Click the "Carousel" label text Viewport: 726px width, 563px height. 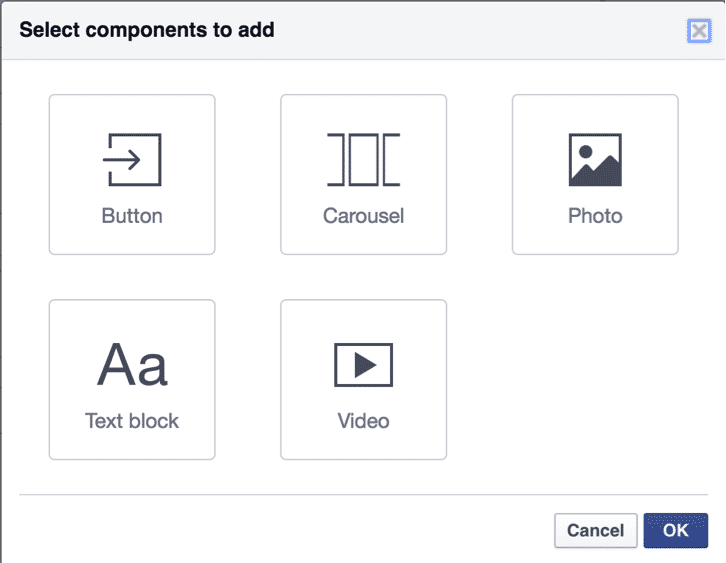[363, 216]
